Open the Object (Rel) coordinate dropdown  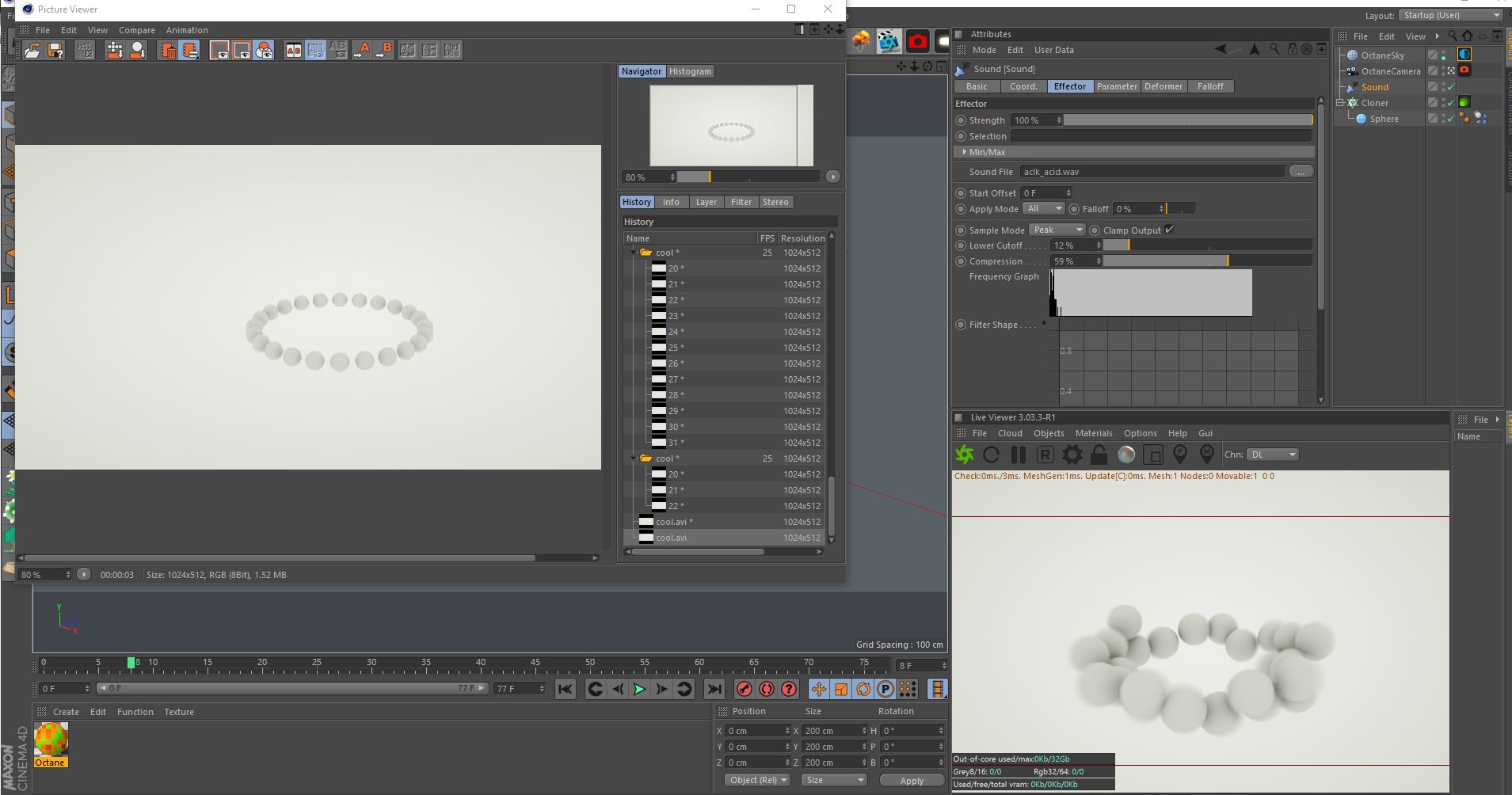(x=757, y=780)
